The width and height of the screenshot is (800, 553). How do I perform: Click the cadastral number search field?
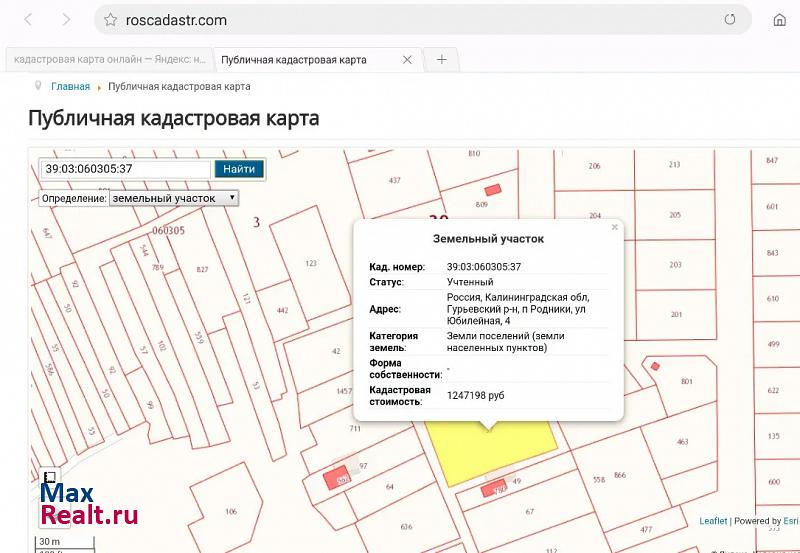(x=125, y=169)
